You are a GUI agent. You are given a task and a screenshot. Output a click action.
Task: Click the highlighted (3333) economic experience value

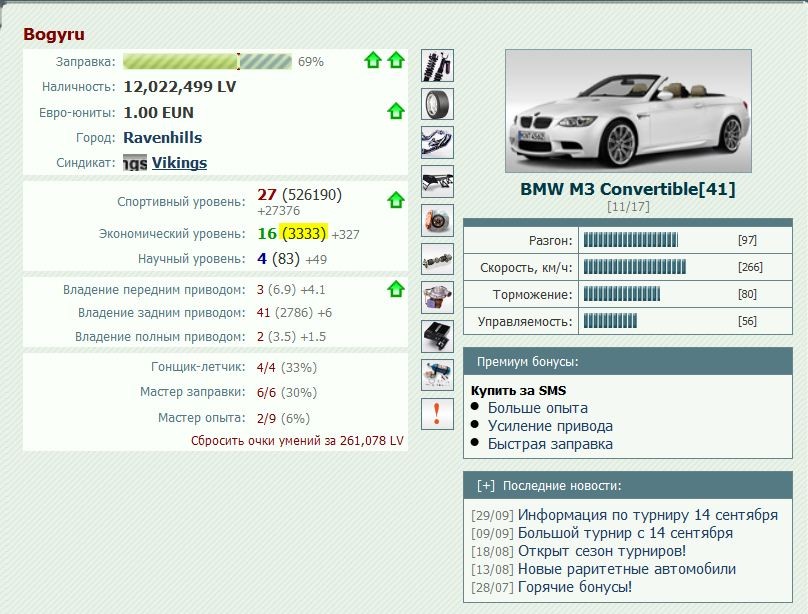pos(304,233)
